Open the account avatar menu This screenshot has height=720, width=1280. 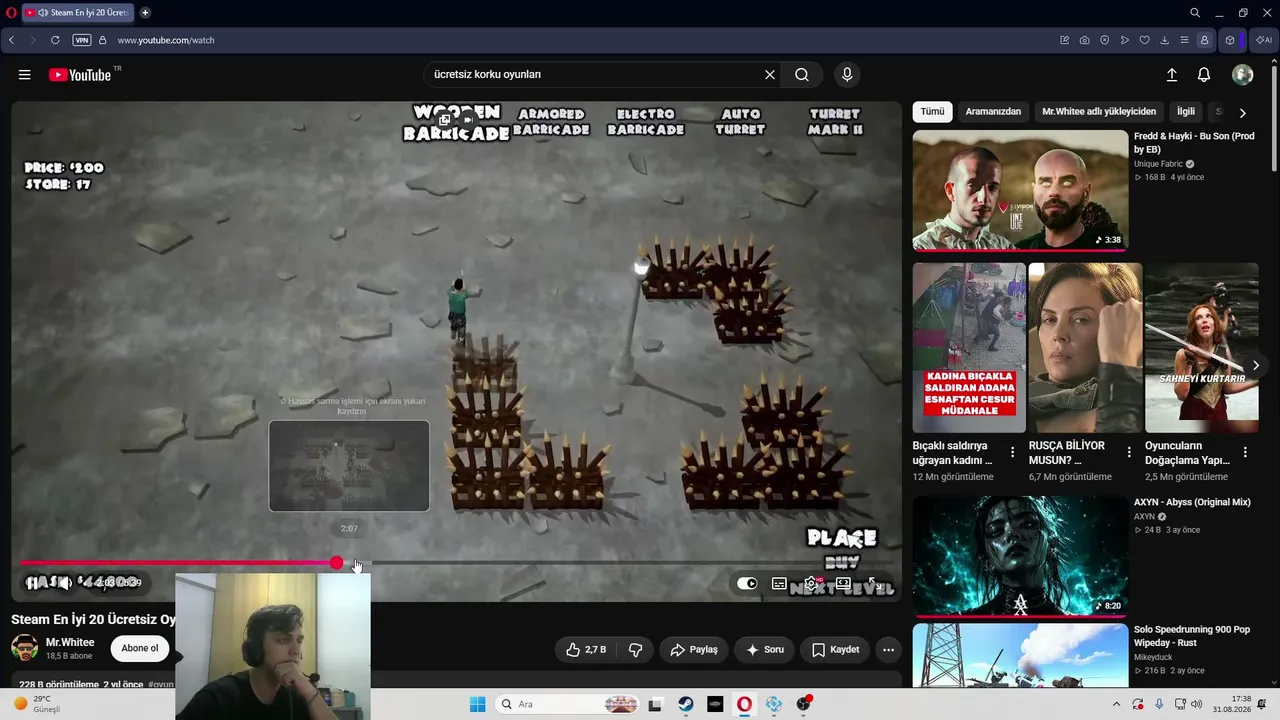click(x=1243, y=75)
